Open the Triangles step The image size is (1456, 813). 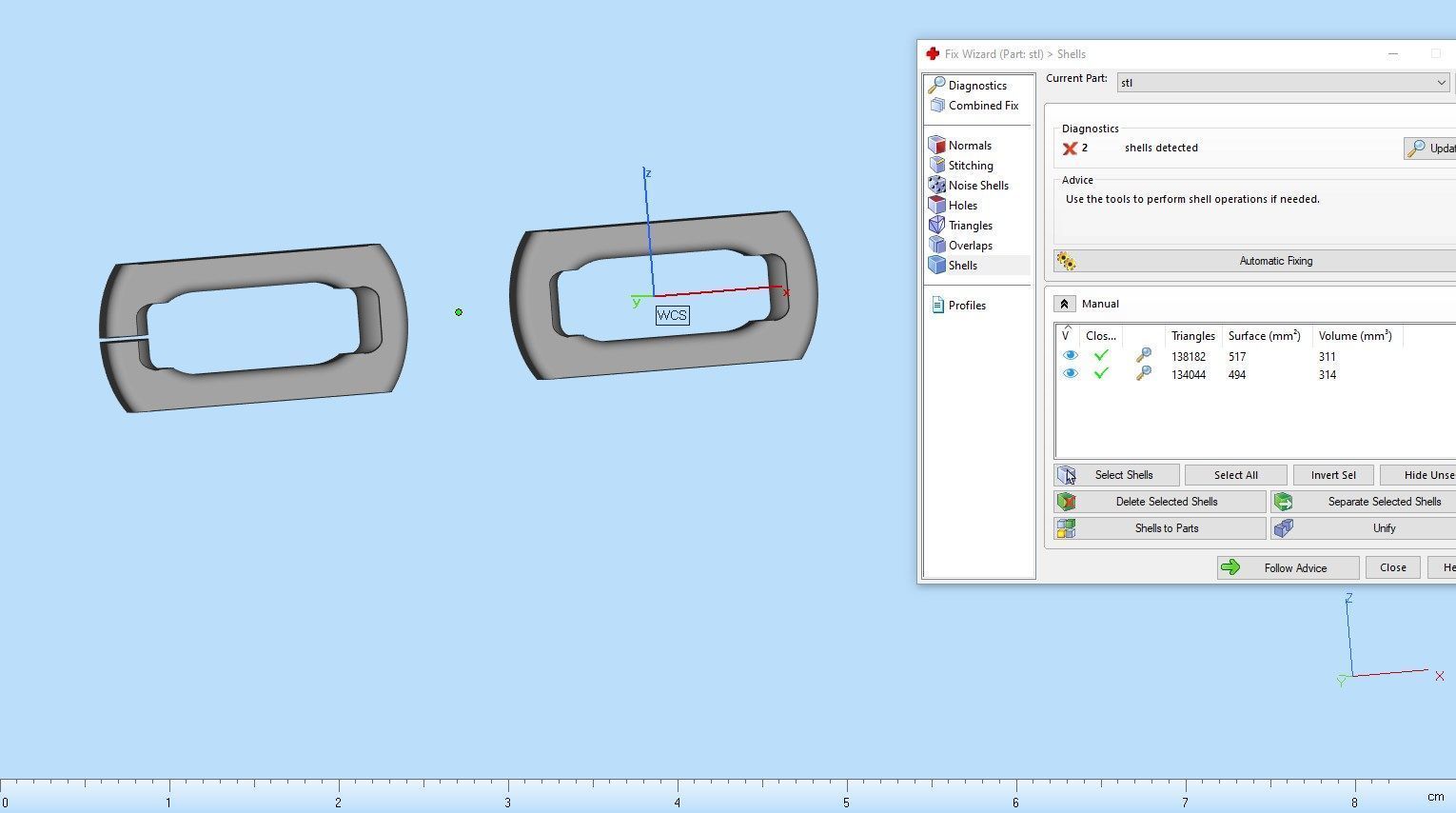coord(970,226)
